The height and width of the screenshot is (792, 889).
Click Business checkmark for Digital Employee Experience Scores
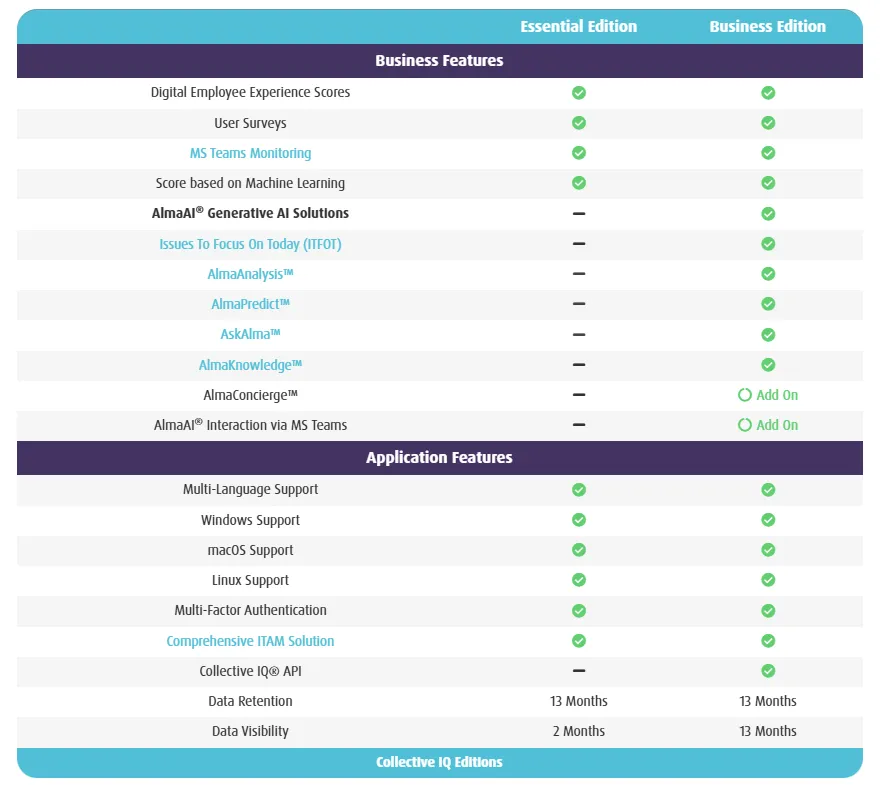[768, 92]
